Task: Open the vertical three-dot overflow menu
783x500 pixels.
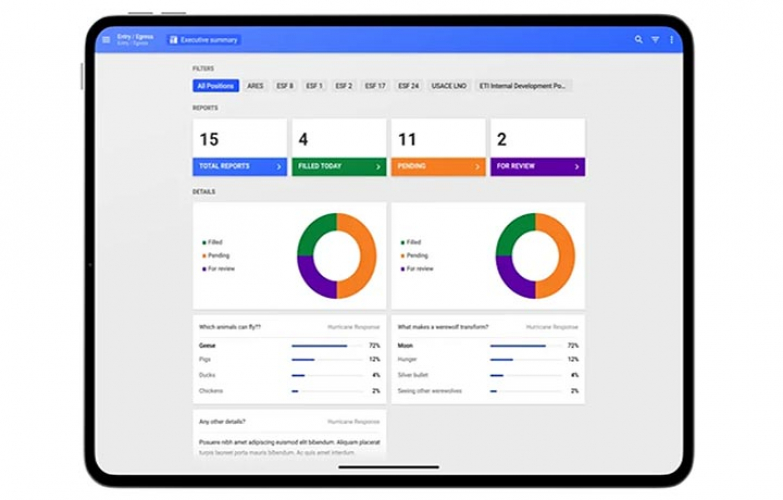Action: pyautogui.click(x=672, y=39)
